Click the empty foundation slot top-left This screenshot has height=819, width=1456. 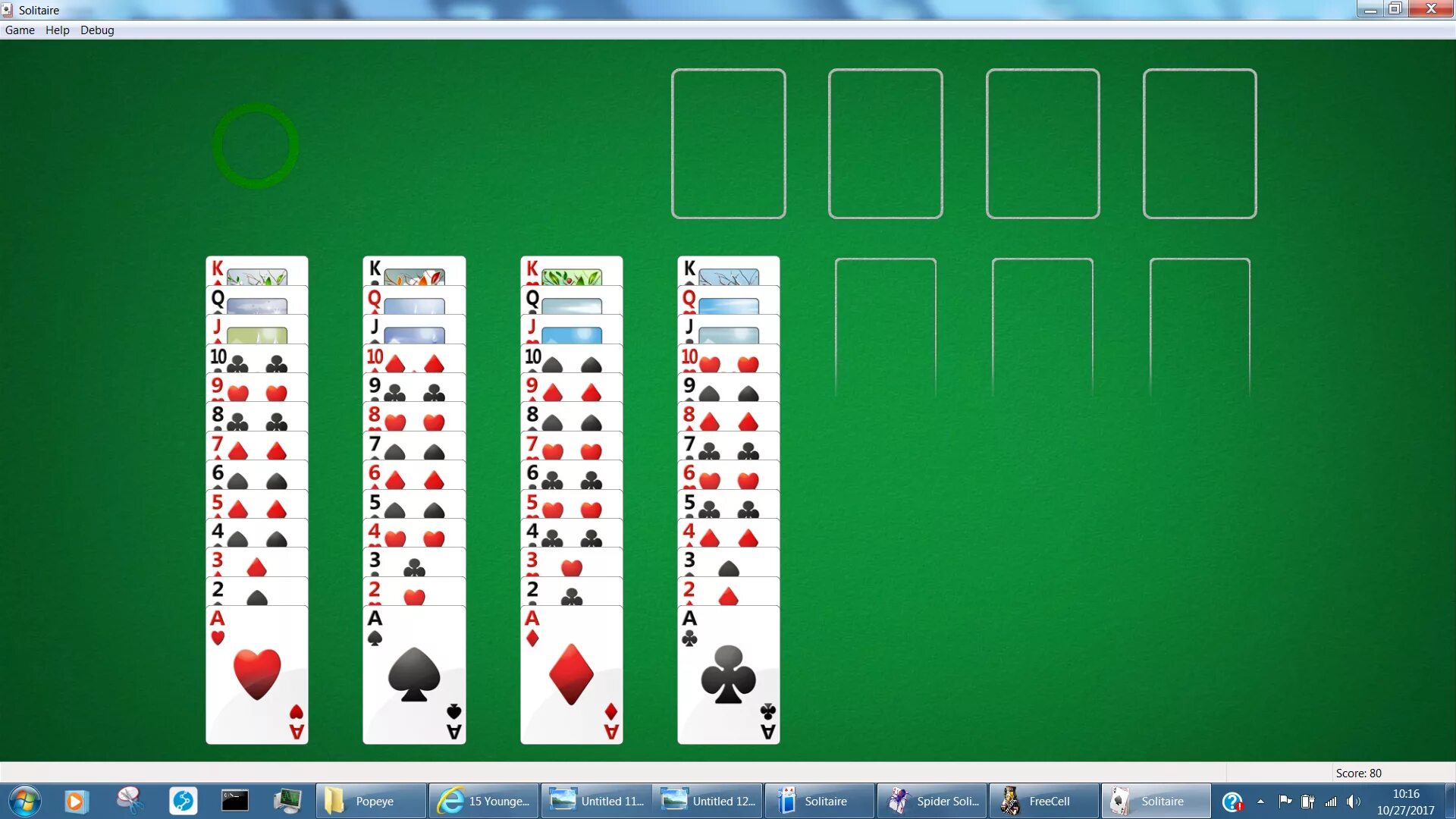click(x=727, y=143)
